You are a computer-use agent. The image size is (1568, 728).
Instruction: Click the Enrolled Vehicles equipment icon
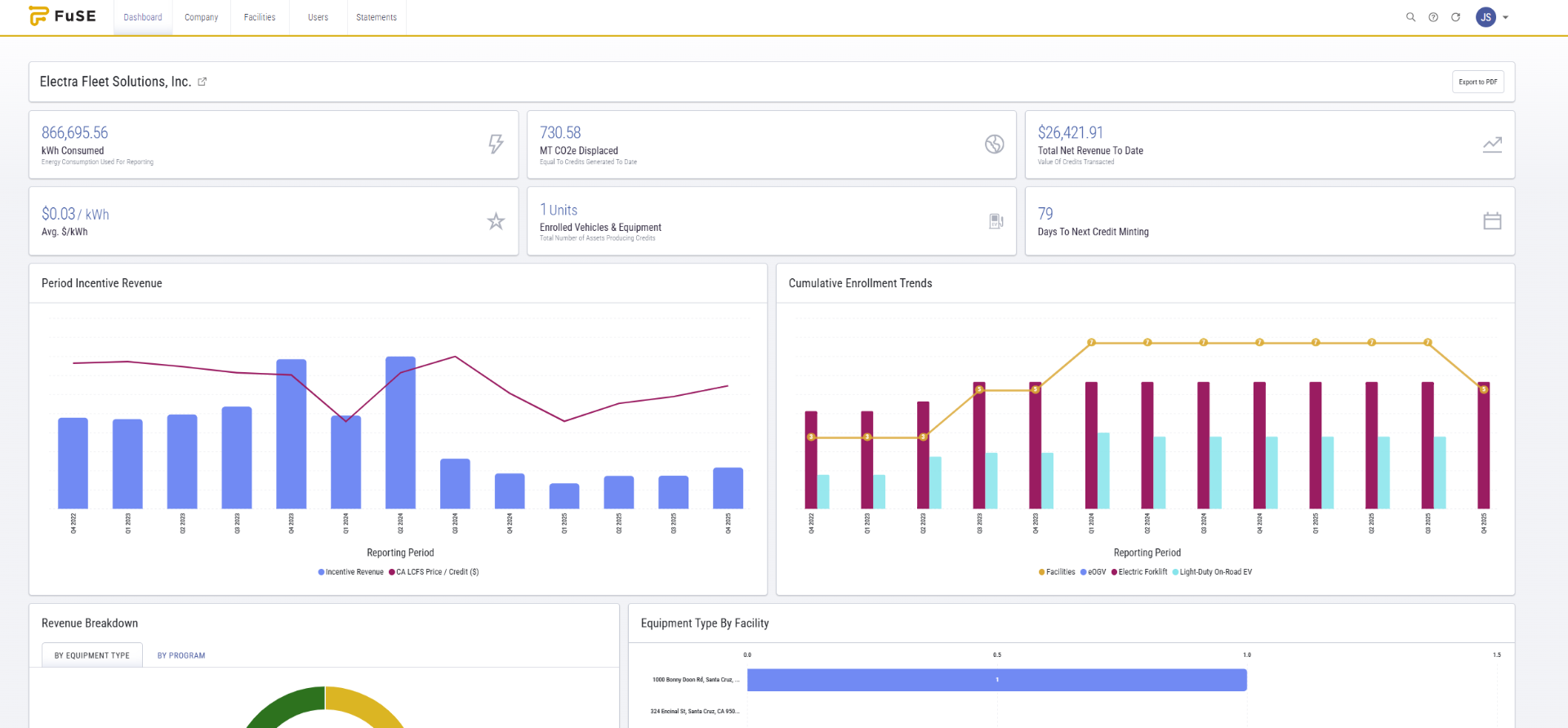coord(996,221)
